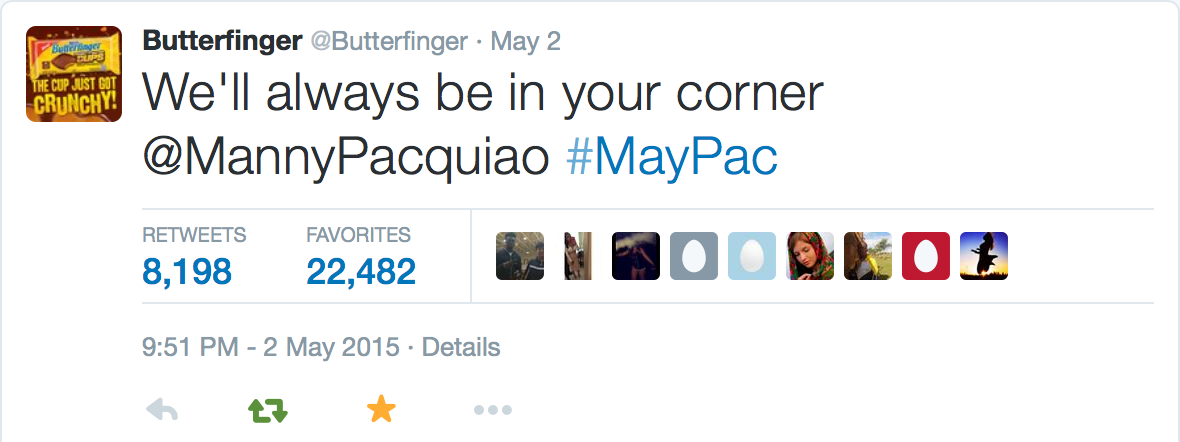Click the @Butterfinger handle
The width and height of the screenshot is (1180, 442).
389,41
